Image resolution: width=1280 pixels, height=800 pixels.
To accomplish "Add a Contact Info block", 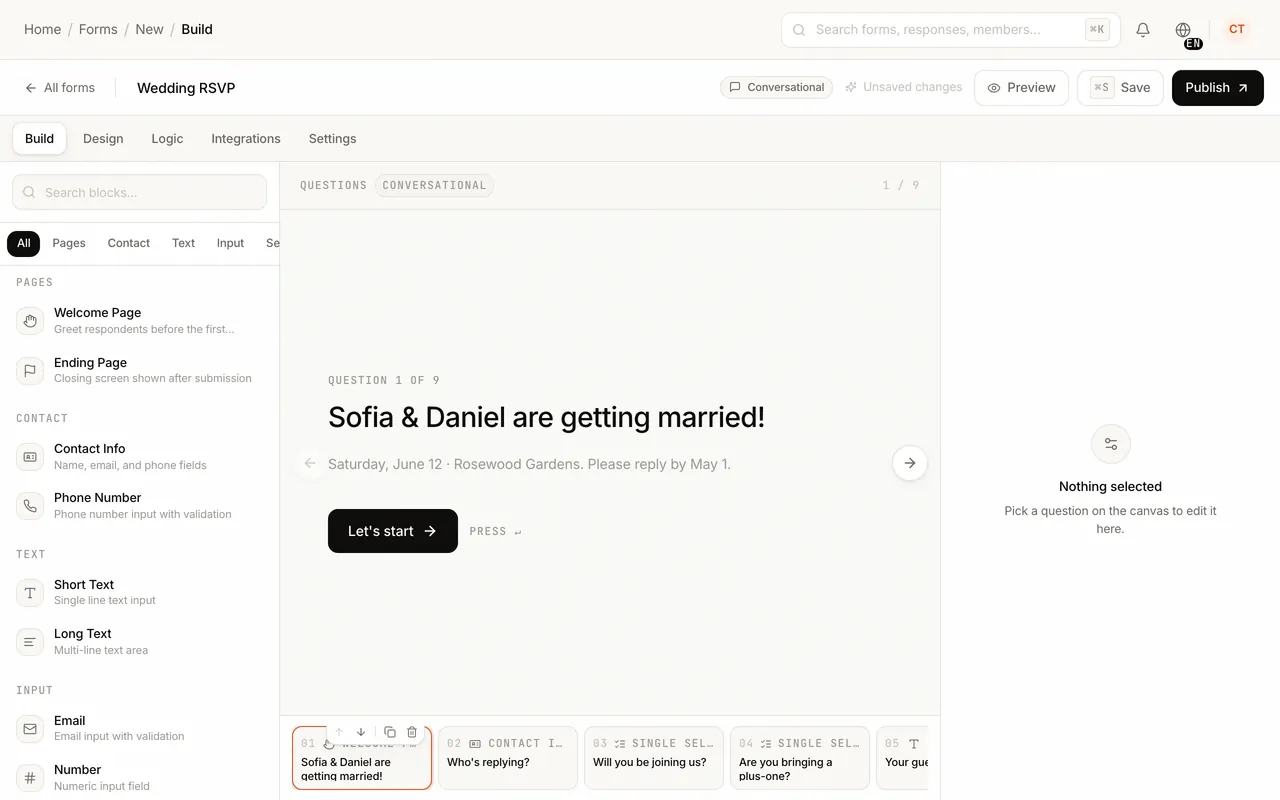I will tap(140, 457).
